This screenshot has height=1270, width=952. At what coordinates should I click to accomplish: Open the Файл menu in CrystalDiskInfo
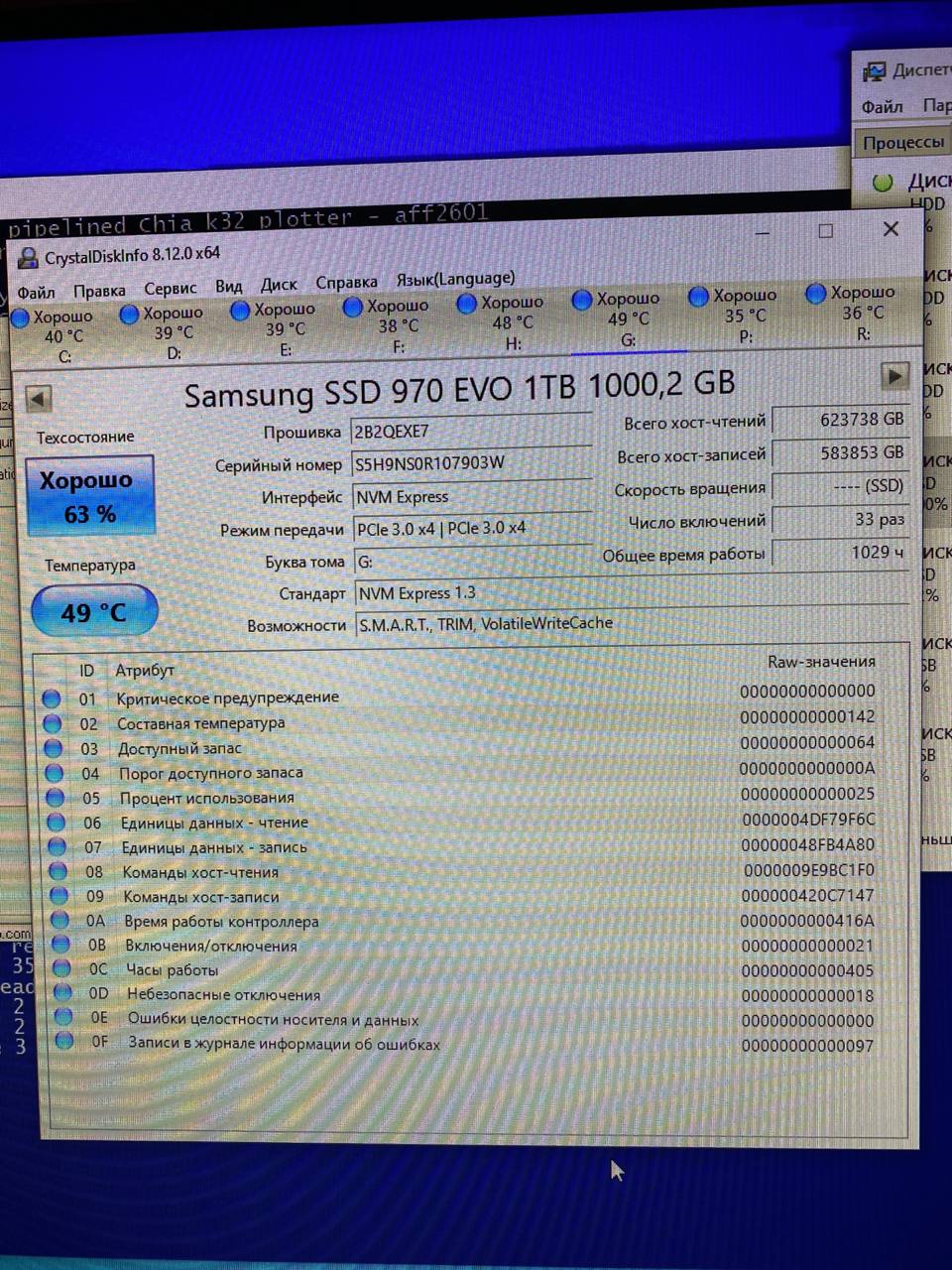(36, 293)
